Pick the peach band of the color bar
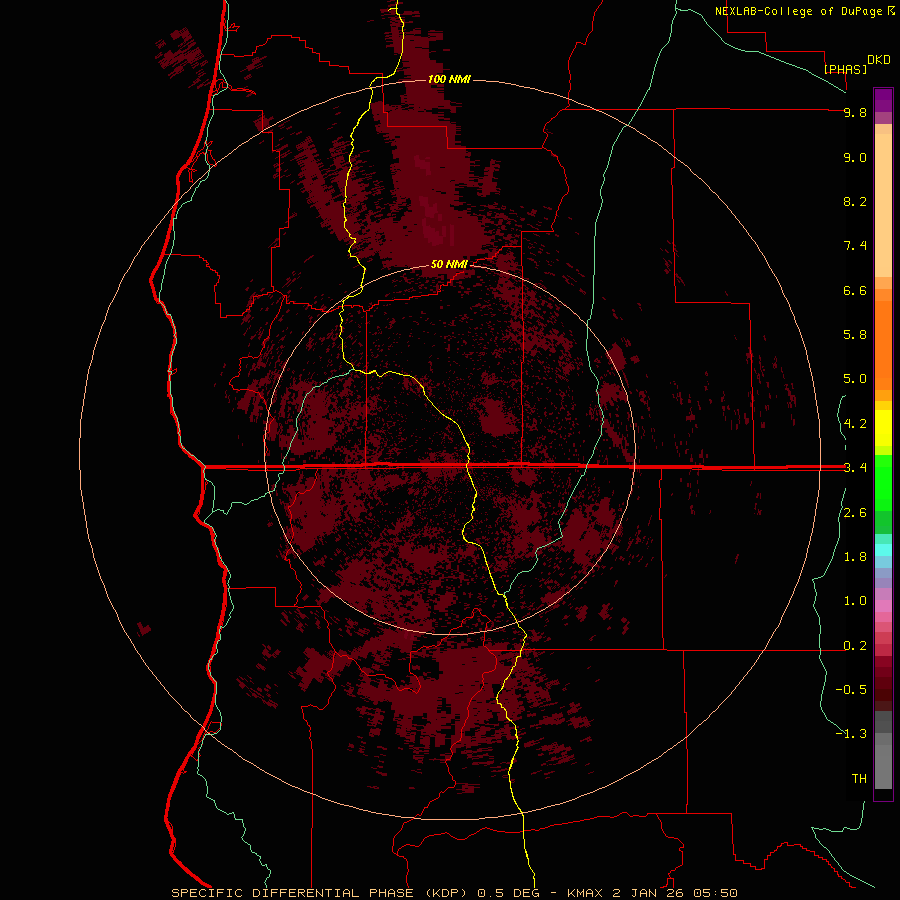 coord(883,205)
